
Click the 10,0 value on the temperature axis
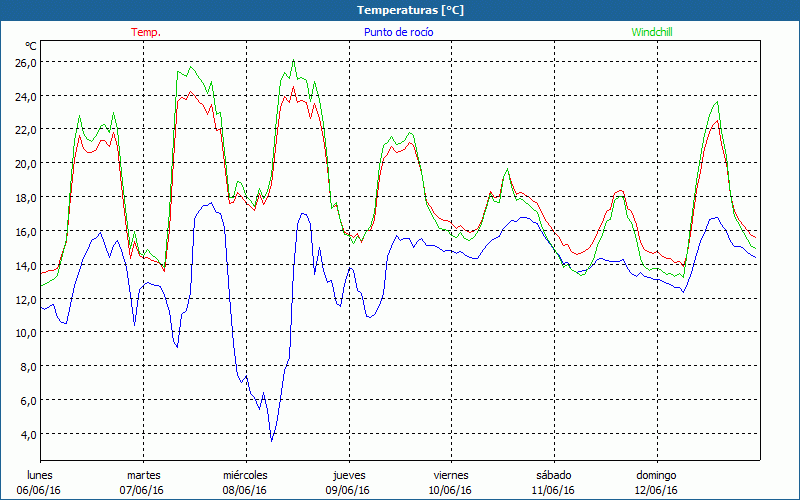tap(25, 332)
